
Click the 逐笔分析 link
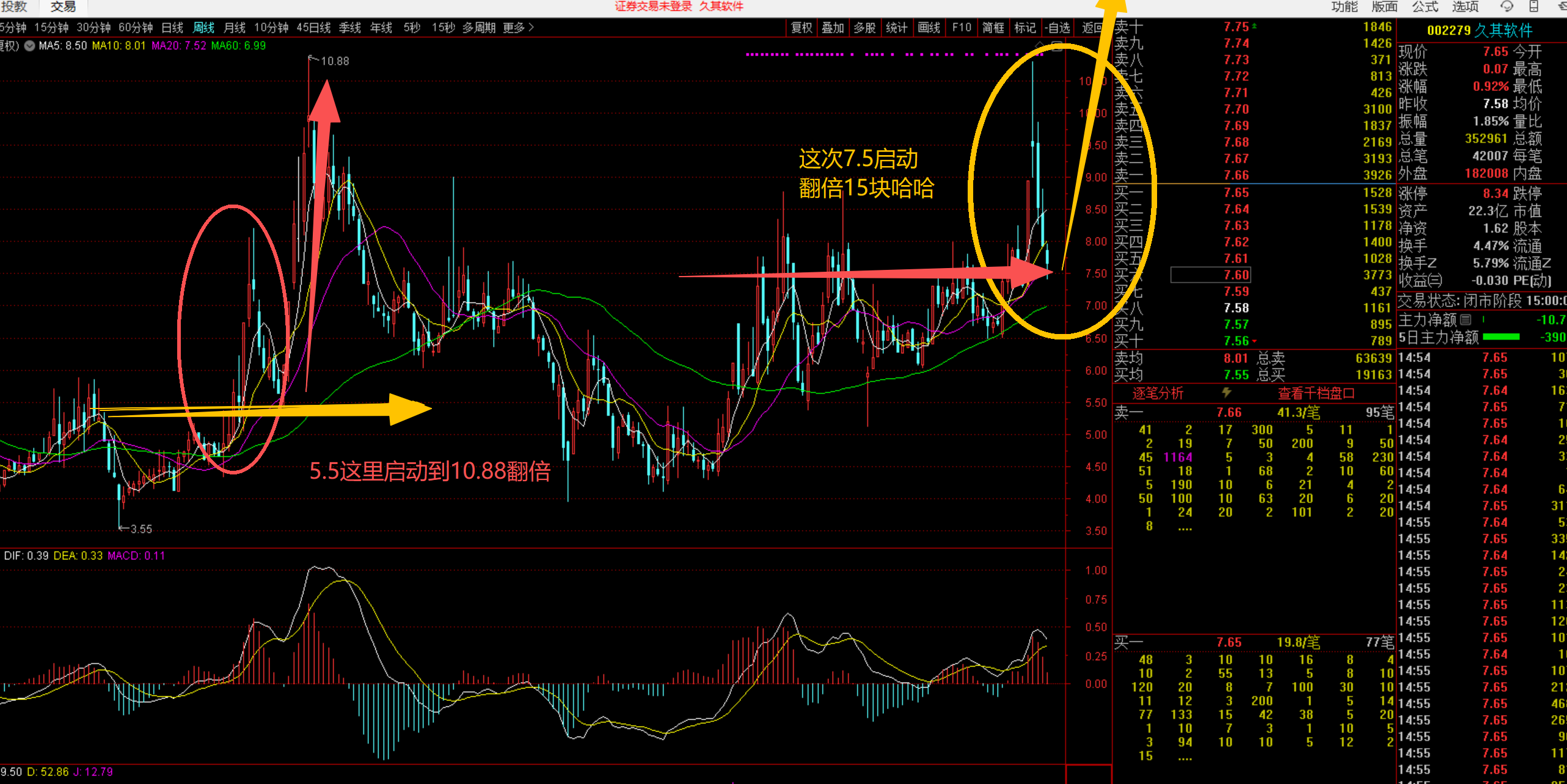1158,393
